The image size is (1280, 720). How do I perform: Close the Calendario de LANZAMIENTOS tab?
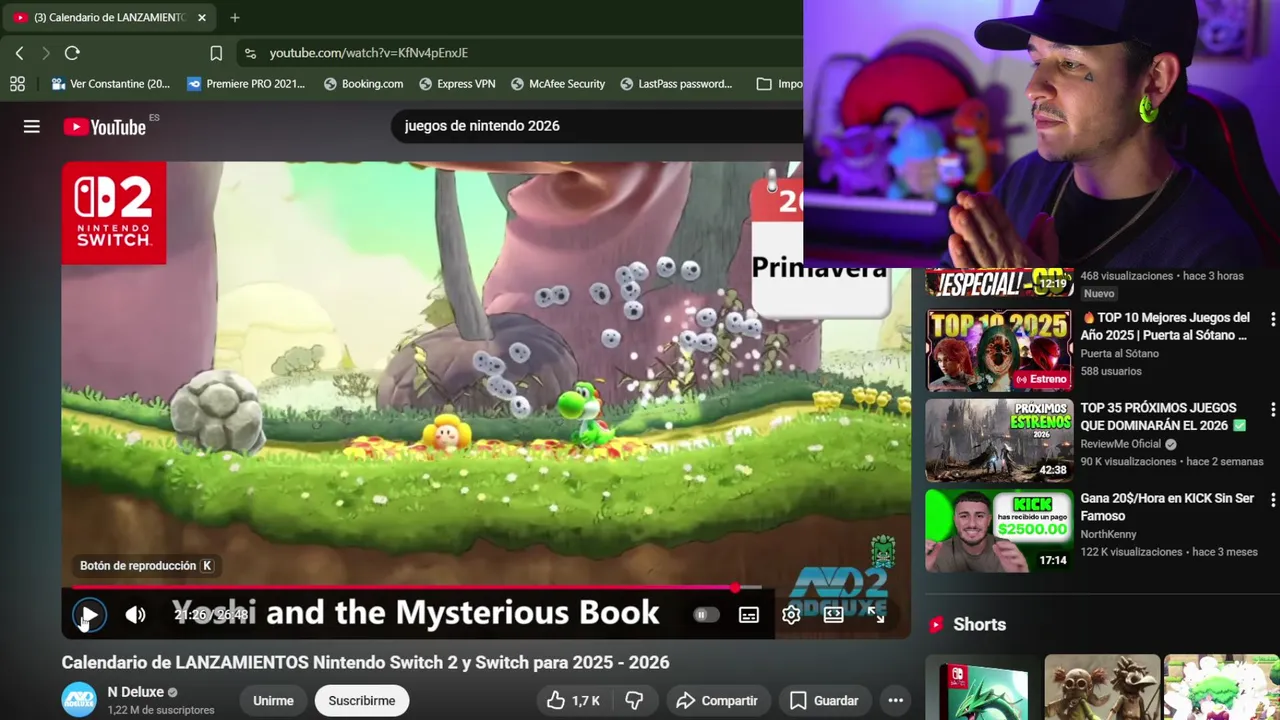tap(201, 17)
